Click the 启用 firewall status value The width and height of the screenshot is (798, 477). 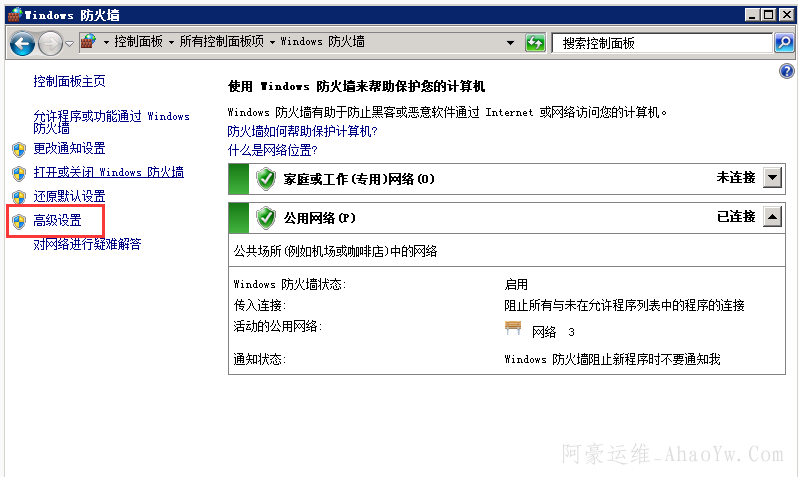tap(516, 284)
